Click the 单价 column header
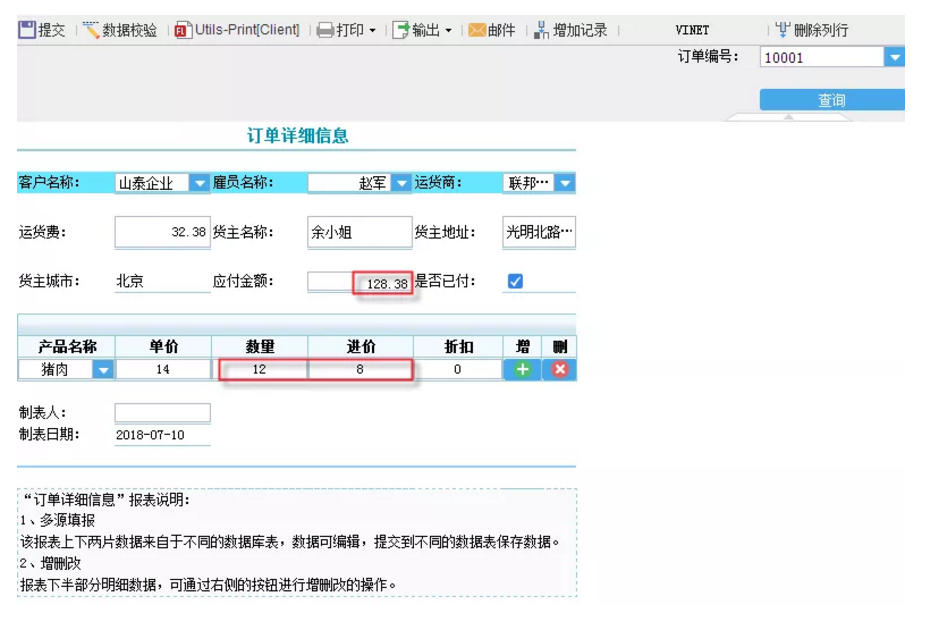The width and height of the screenshot is (947, 638). pos(163,346)
